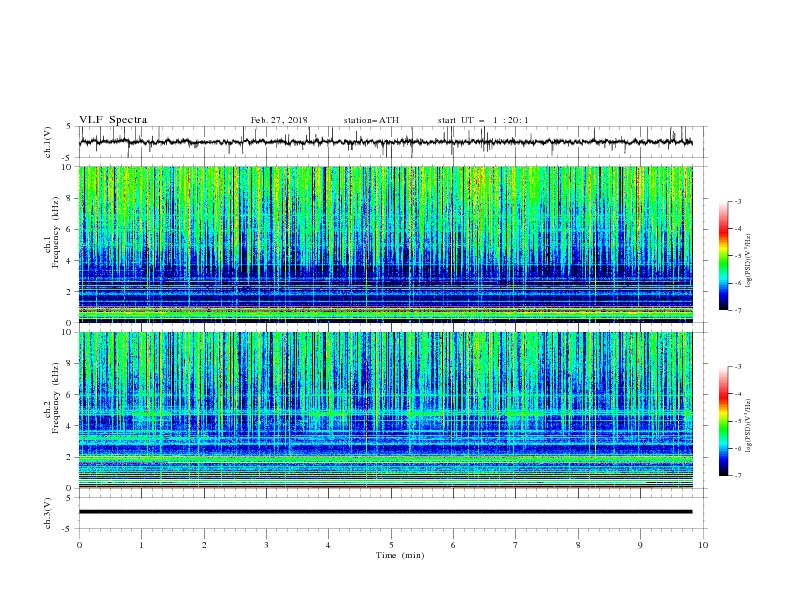
Task: Click the 'Time (min)' axis title
Action: coord(400,555)
